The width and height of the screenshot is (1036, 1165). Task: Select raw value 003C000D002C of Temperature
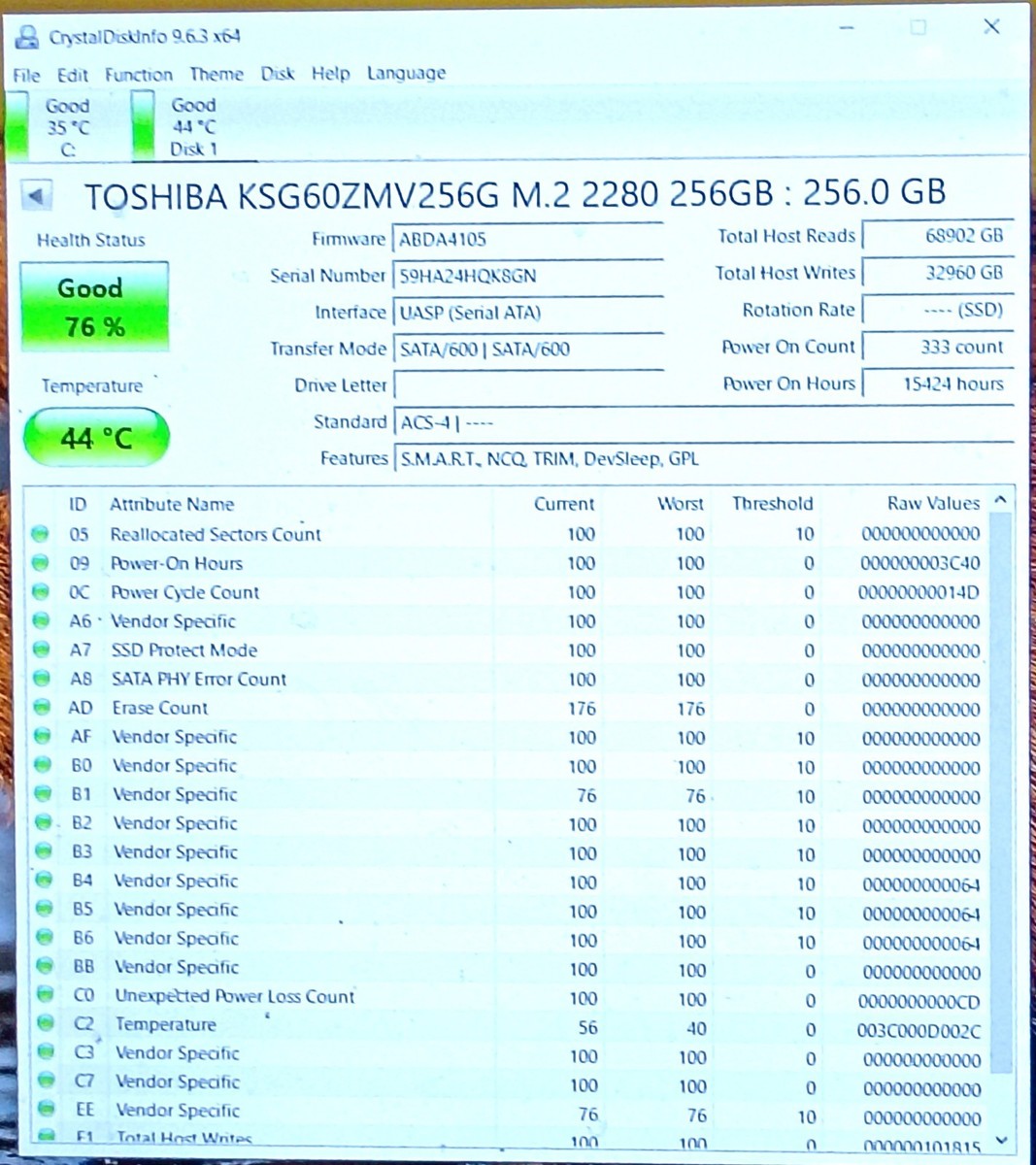pos(919,1031)
